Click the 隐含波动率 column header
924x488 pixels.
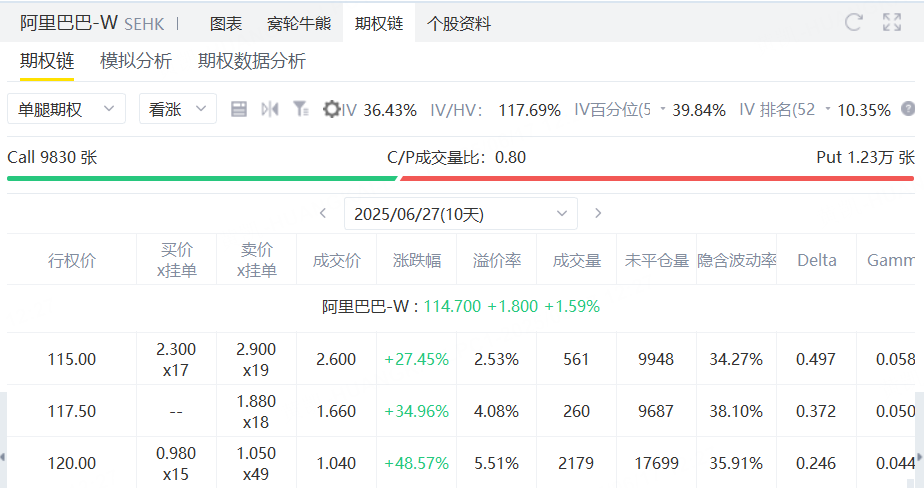737,260
